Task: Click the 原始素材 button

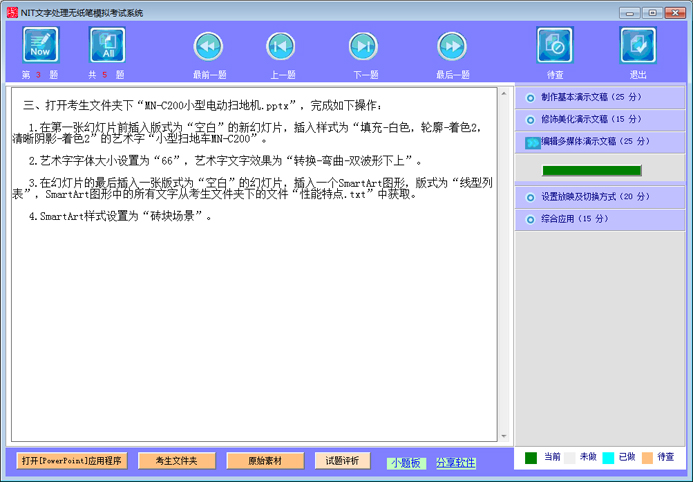Action: click(263, 461)
